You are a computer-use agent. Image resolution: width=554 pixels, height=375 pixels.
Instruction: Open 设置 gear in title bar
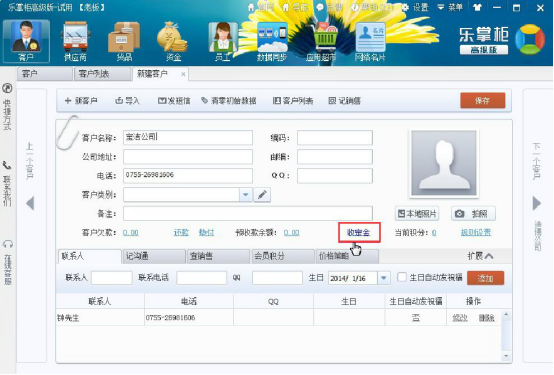tap(416, 7)
